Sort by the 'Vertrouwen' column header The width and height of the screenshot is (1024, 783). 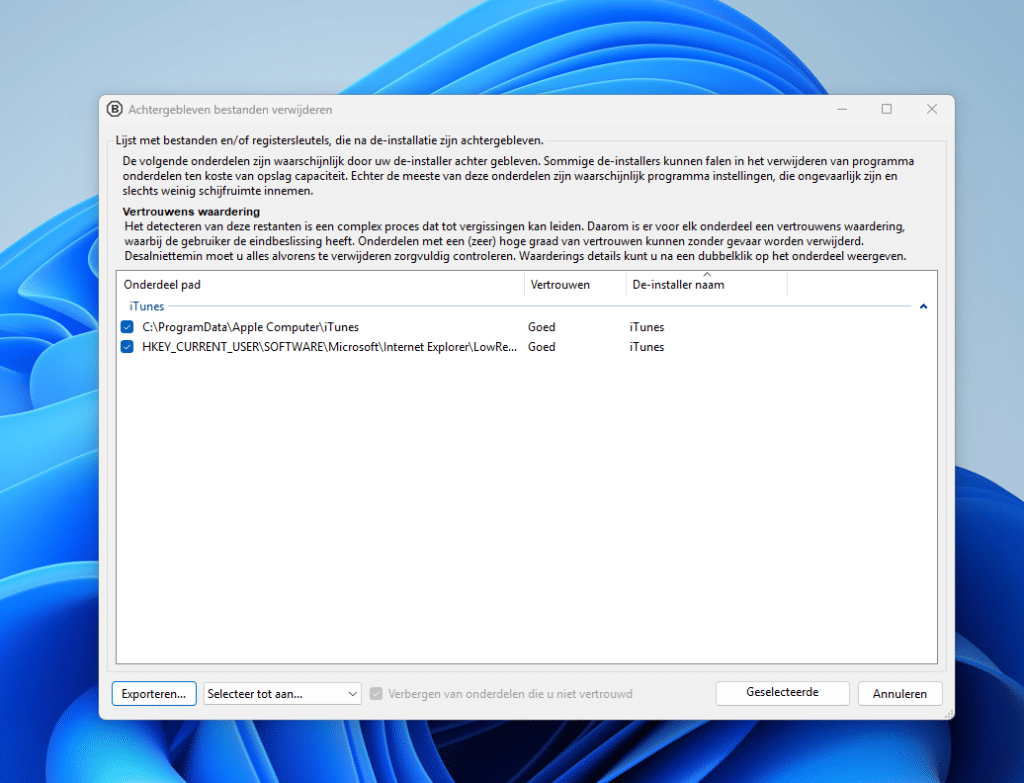pyautogui.click(x=575, y=285)
